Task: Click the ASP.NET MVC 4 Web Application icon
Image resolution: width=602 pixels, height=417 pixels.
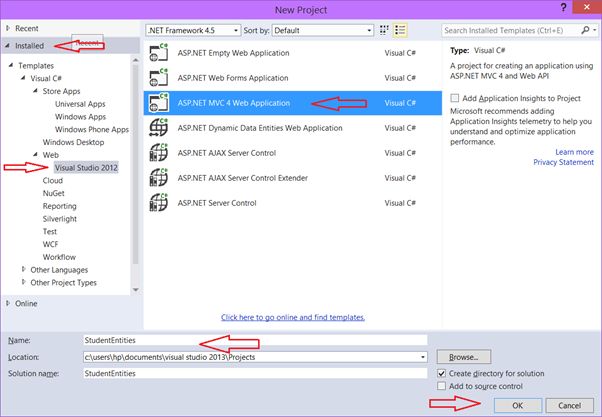Action: click(x=159, y=103)
